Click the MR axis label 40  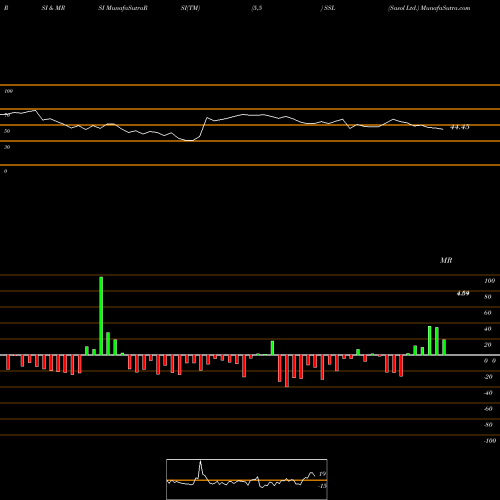[x=488, y=329]
